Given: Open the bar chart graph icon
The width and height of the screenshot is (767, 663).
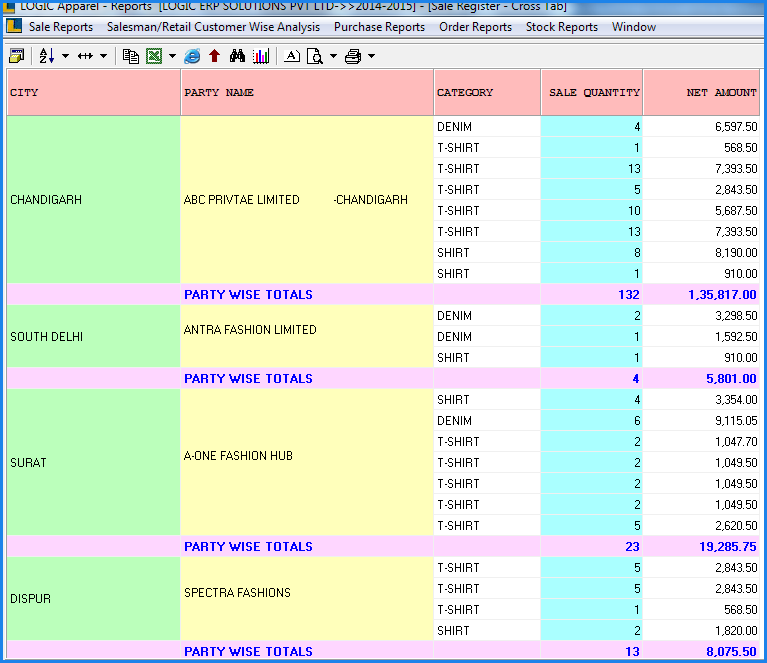Looking at the screenshot, I should (x=261, y=56).
